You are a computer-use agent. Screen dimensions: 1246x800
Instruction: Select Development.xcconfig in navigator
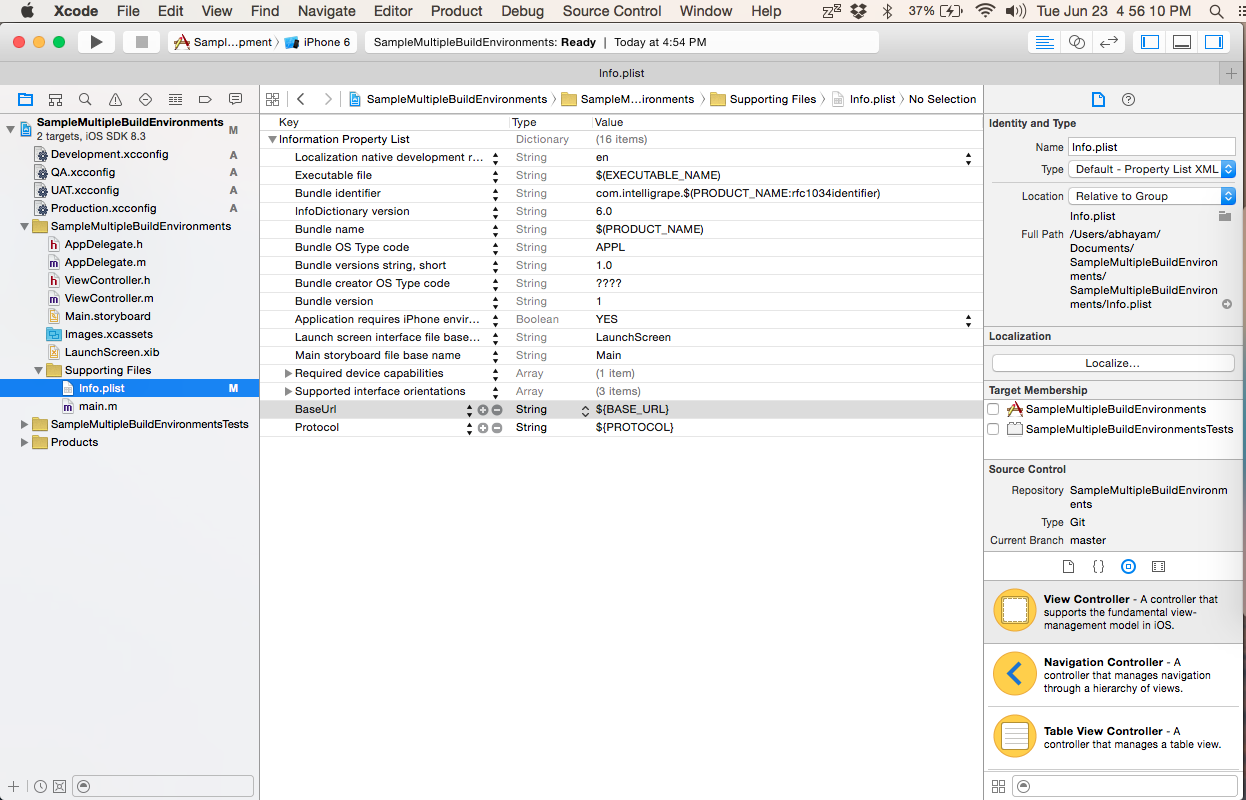click(109, 154)
